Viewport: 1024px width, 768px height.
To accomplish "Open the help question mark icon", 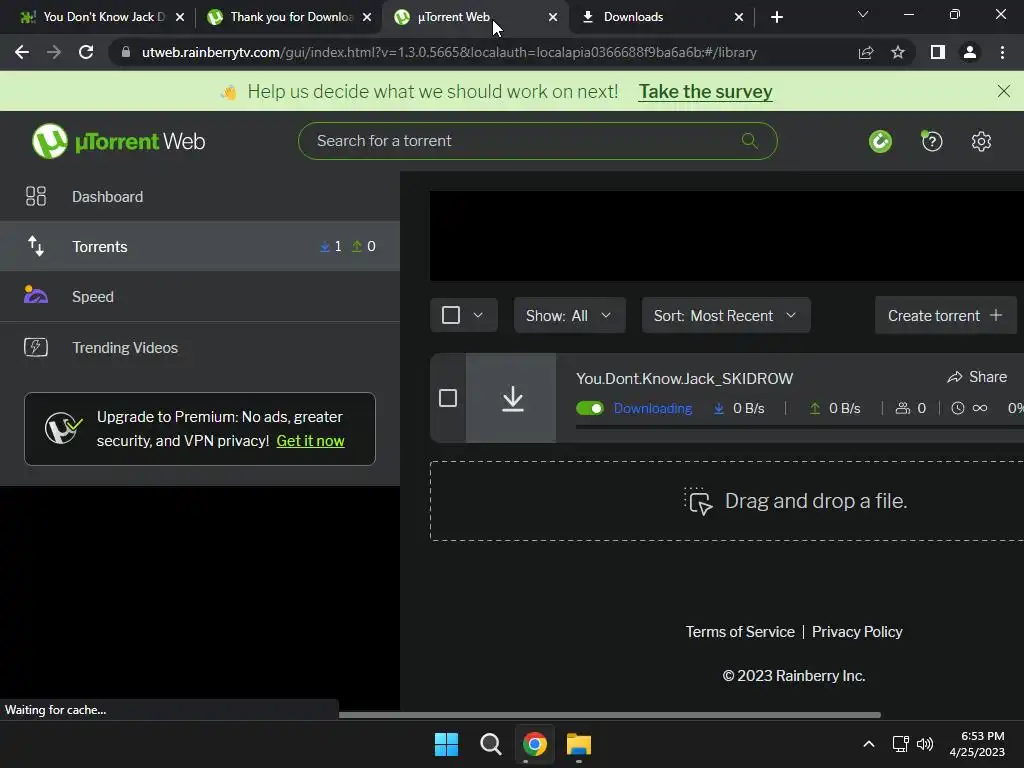I will click(x=932, y=141).
